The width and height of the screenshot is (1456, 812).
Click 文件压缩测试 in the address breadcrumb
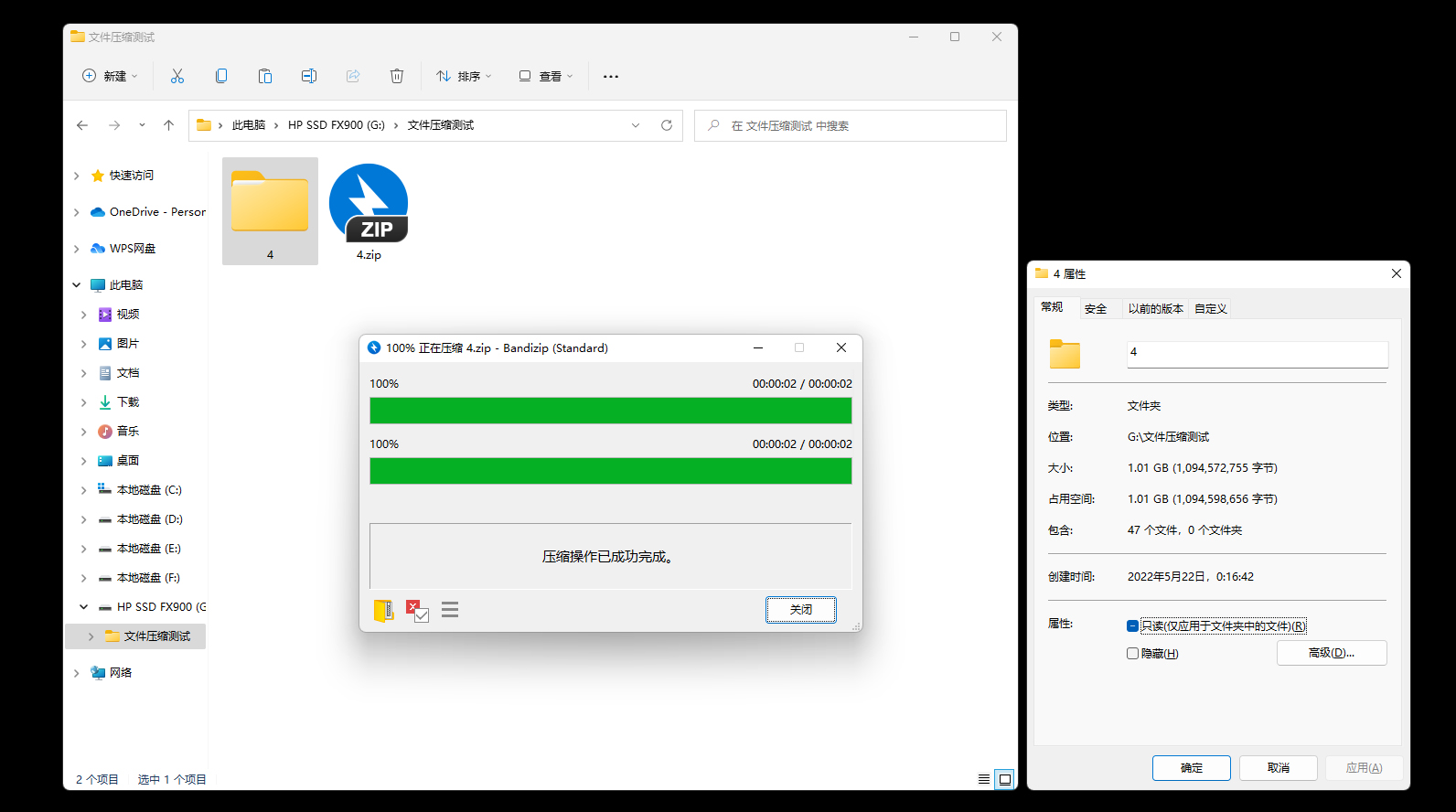pos(441,125)
